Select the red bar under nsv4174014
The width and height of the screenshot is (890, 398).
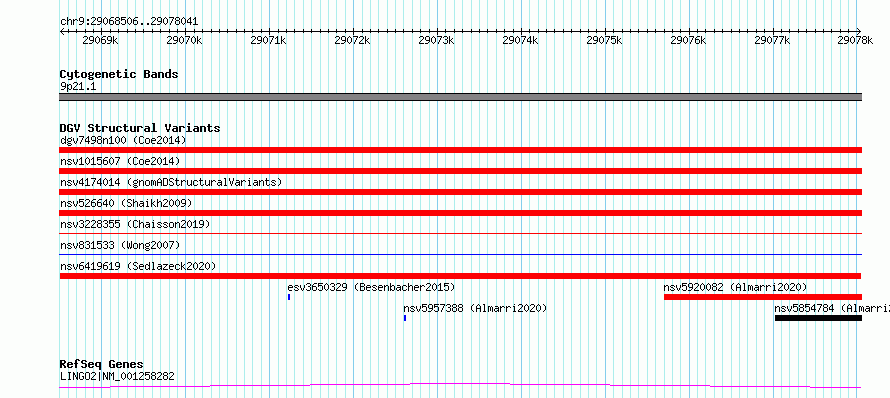point(461,192)
